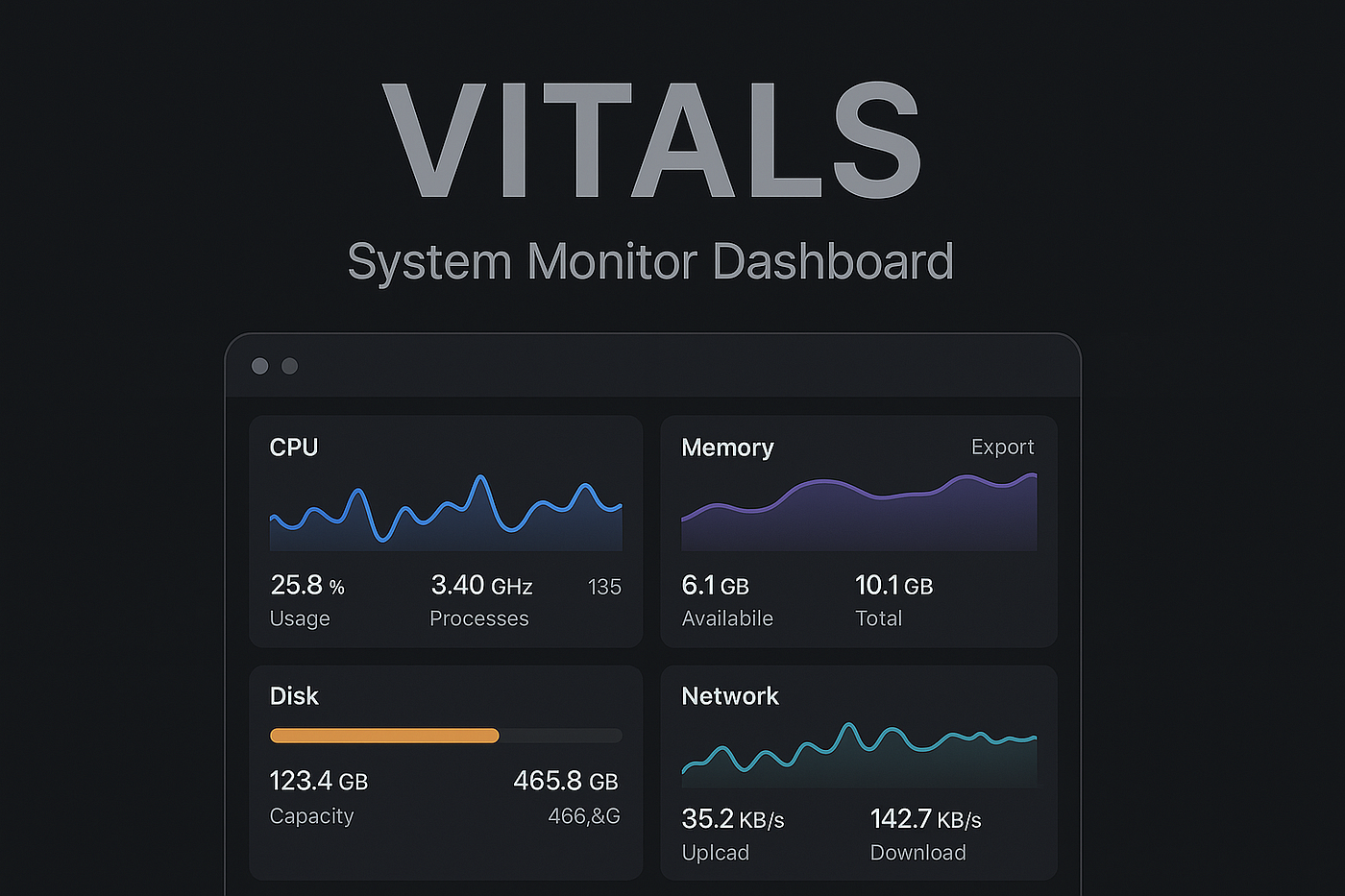This screenshot has height=896, width=1345.
Task: Click the orange Disk usage bar
Action: pos(384,736)
